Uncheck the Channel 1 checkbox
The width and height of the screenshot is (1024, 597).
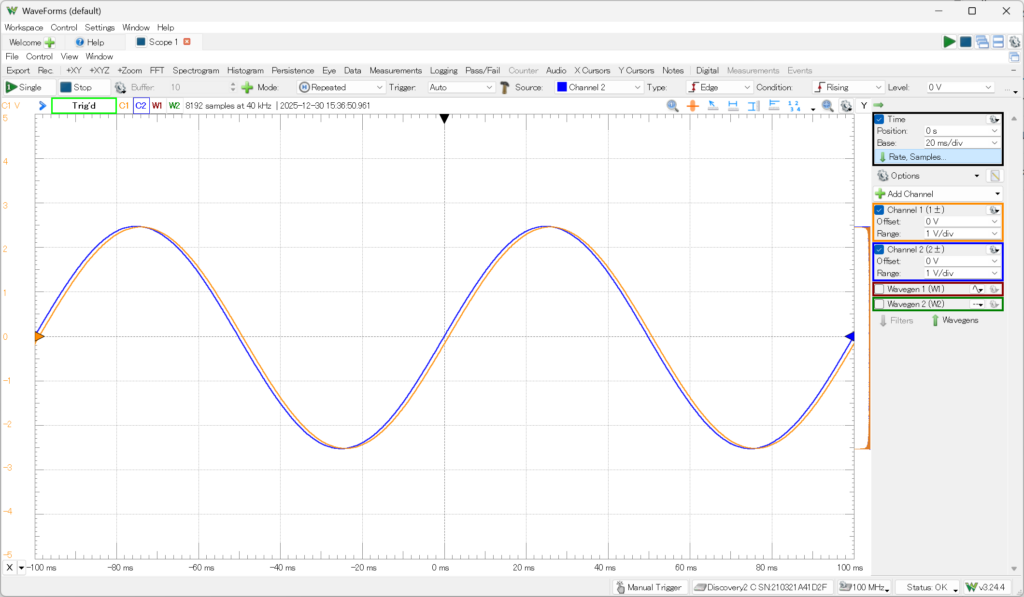(880, 210)
